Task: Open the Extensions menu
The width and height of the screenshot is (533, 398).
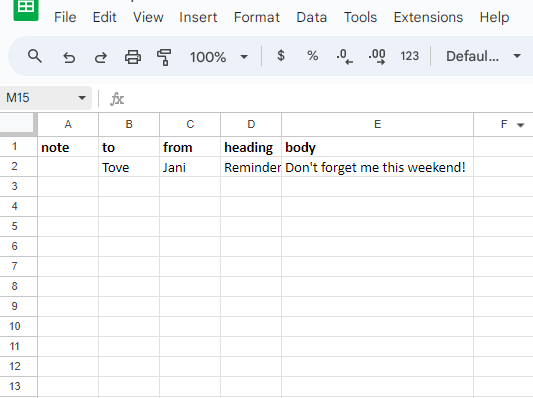Action: click(428, 17)
